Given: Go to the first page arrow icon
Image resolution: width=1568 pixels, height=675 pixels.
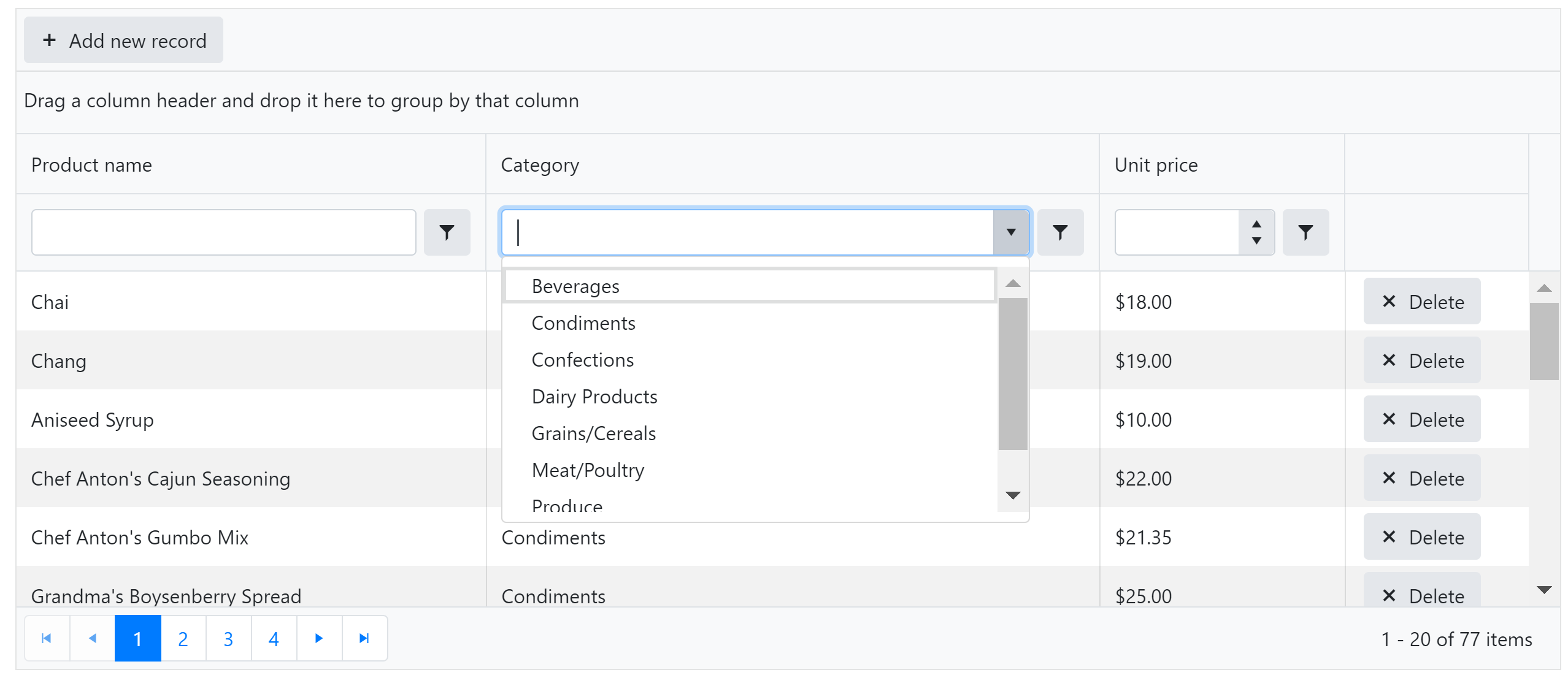Looking at the screenshot, I should [x=47, y=638].
